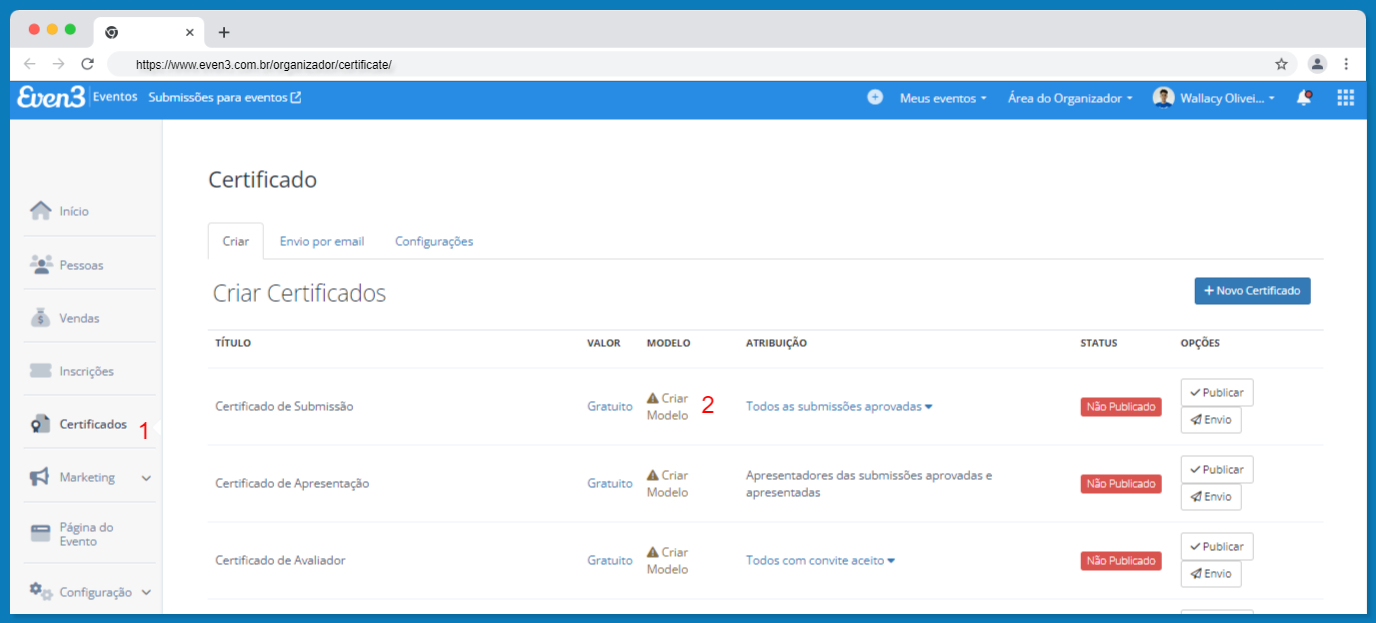Image resolution: width=1376 pixels, height=623 pixels.
Task: Open the notifications bell
Action: point(1304,98)
